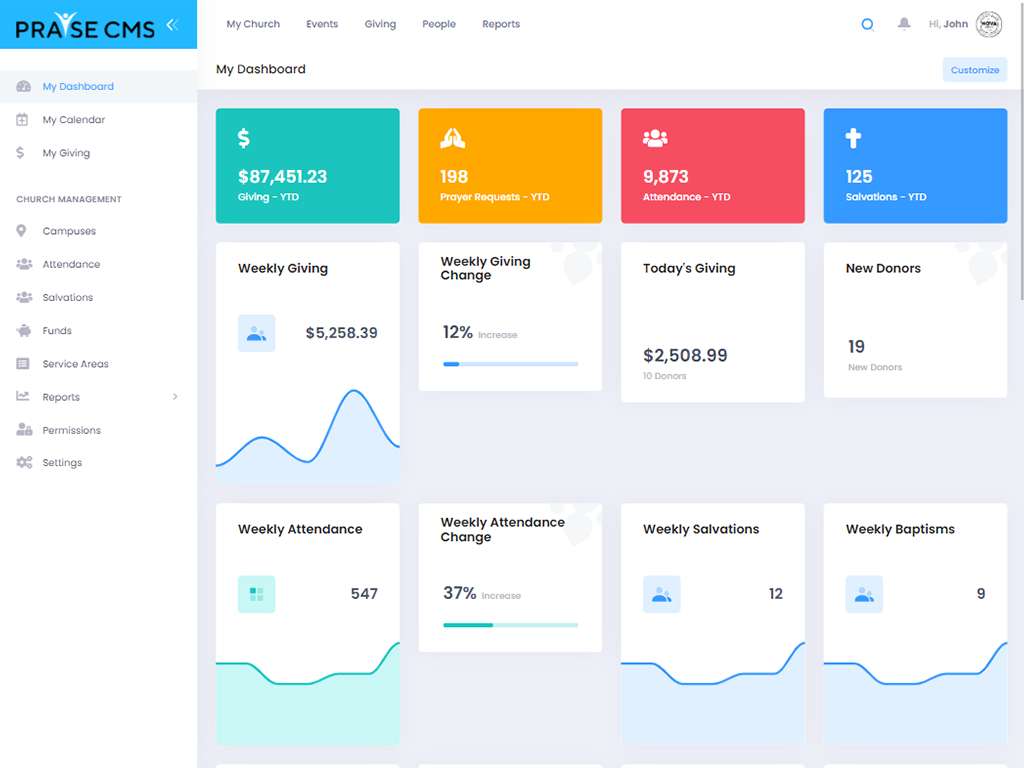Screen dimensions: 1024x768
Task: Click the Funds piggy bank icon
Action: coord(24,330)
